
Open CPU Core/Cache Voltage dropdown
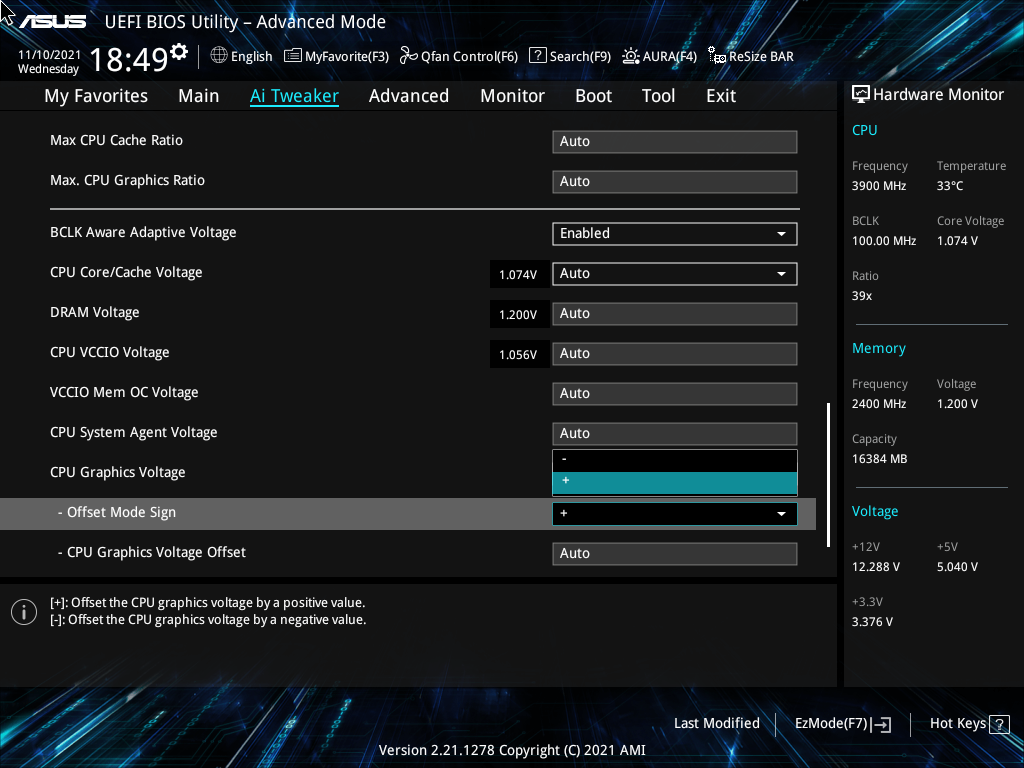pyautogui.click(x=675, y=274)
